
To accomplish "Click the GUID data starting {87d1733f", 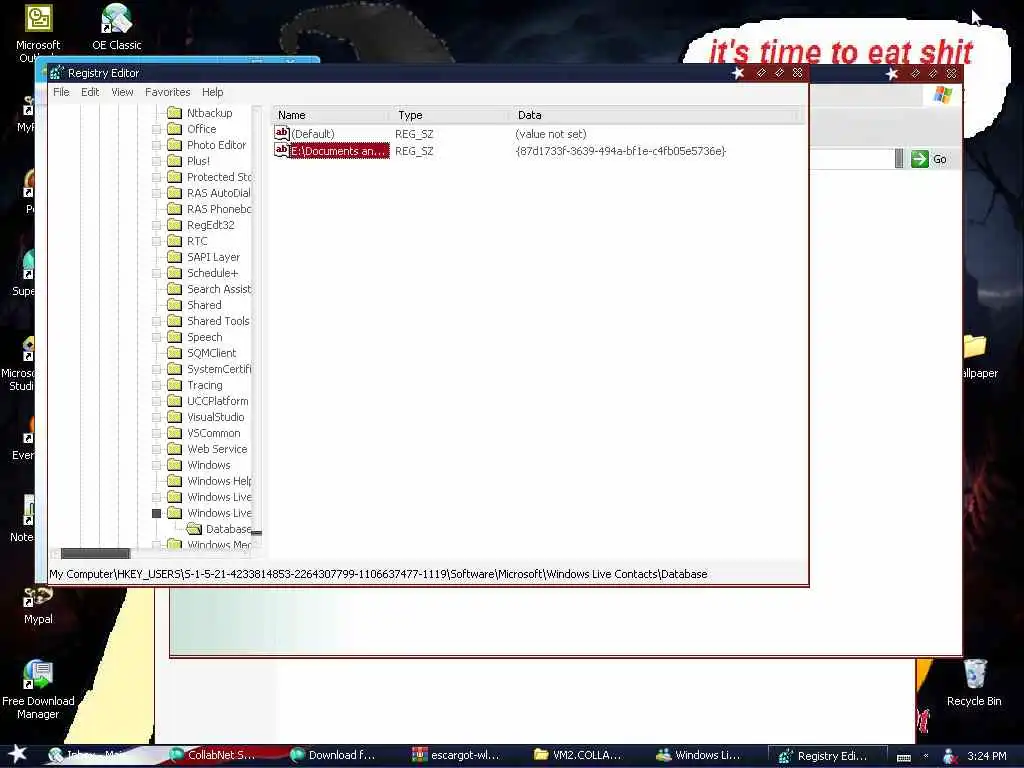I will 620,151.
